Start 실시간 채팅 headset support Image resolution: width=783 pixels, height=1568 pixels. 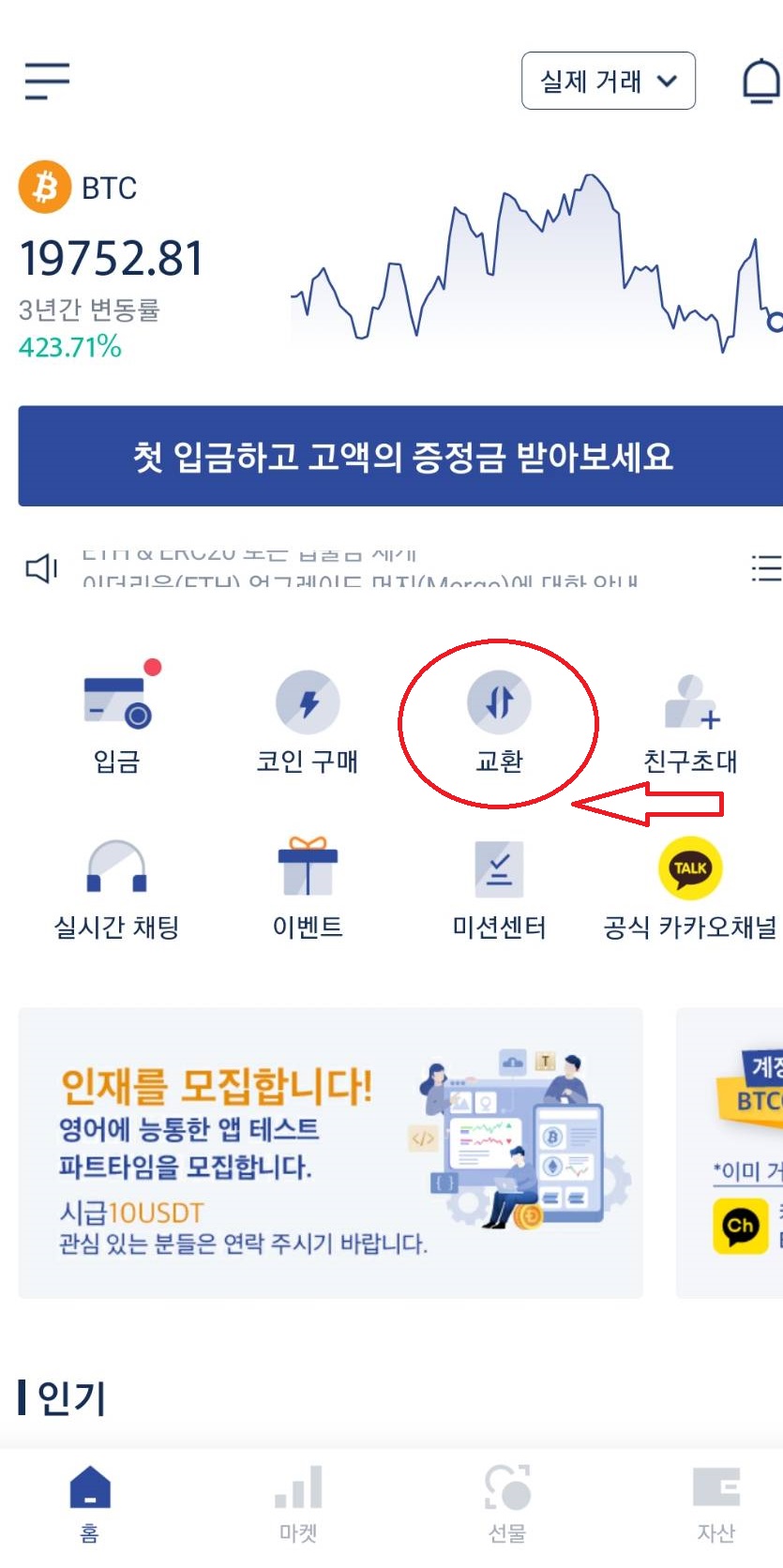(116, 867)
